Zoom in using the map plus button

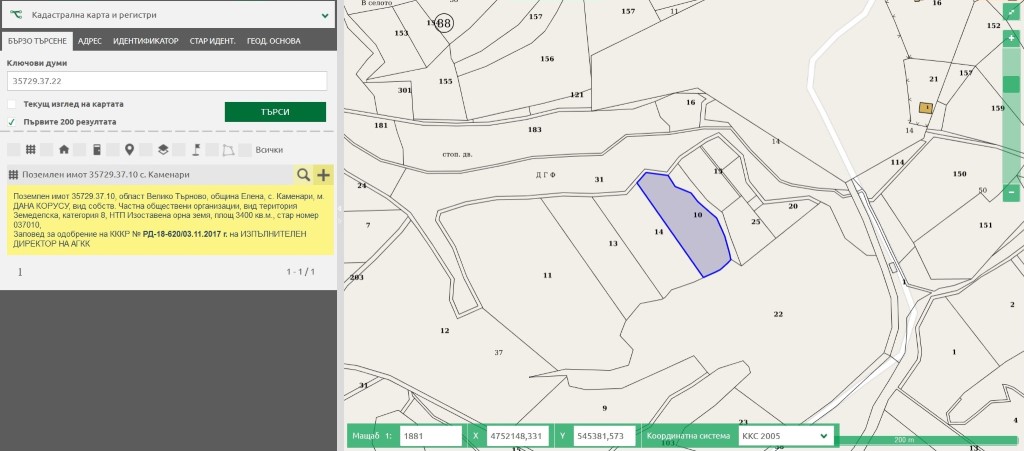tap(1011, 38)
